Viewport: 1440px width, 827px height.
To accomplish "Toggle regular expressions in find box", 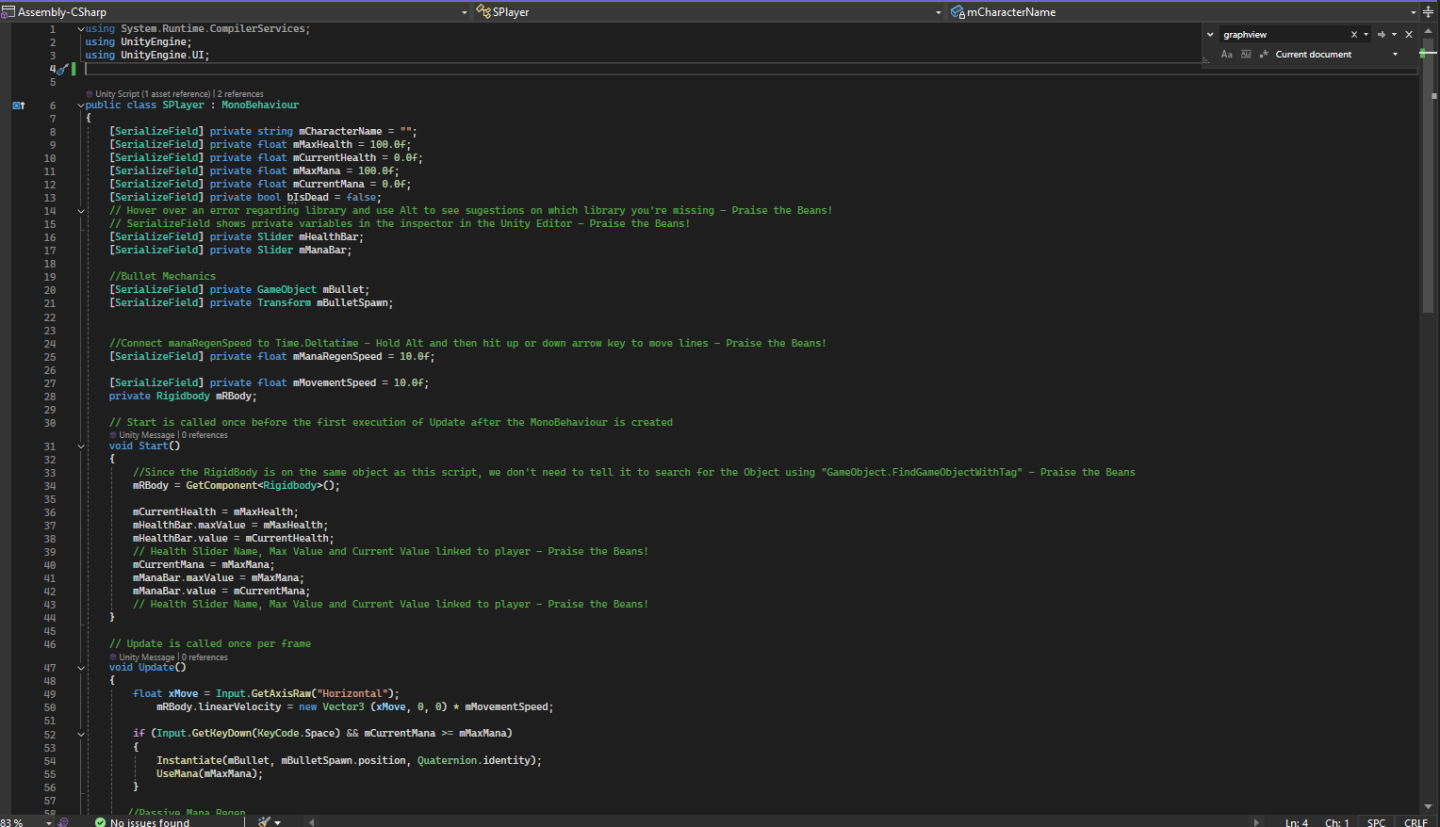I will [1264, 54].
